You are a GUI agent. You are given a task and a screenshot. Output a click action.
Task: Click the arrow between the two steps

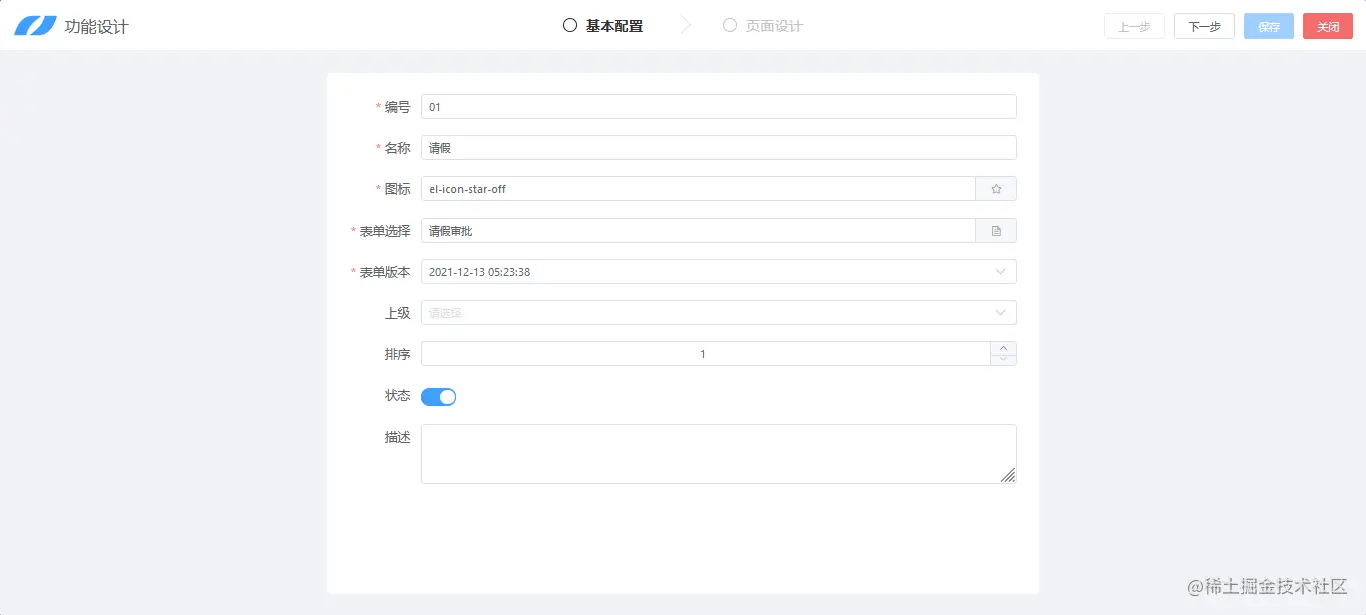tap(685, 24)
